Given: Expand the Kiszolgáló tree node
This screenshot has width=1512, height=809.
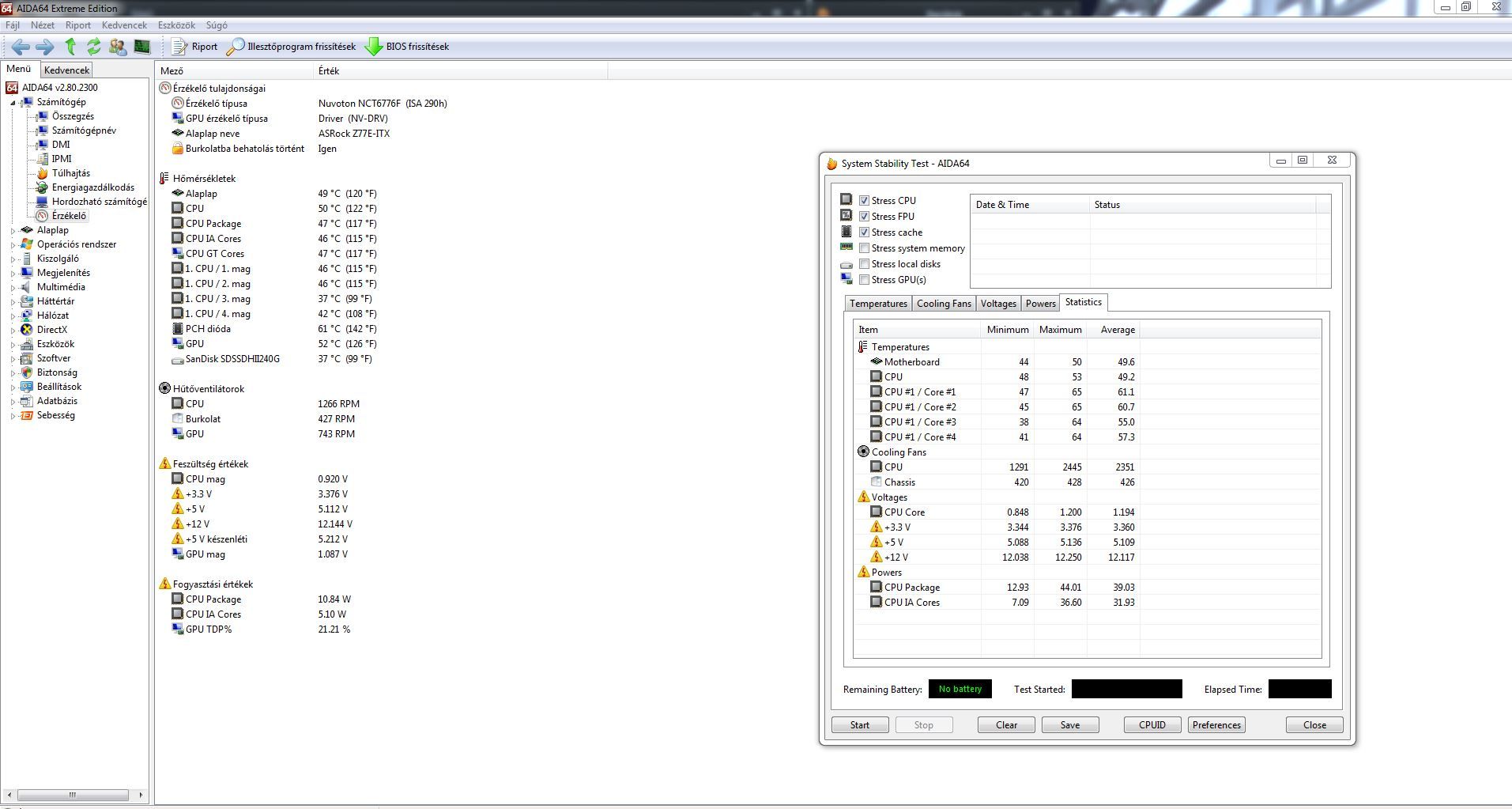Looking at the screenshot, I should click(13, 259).
